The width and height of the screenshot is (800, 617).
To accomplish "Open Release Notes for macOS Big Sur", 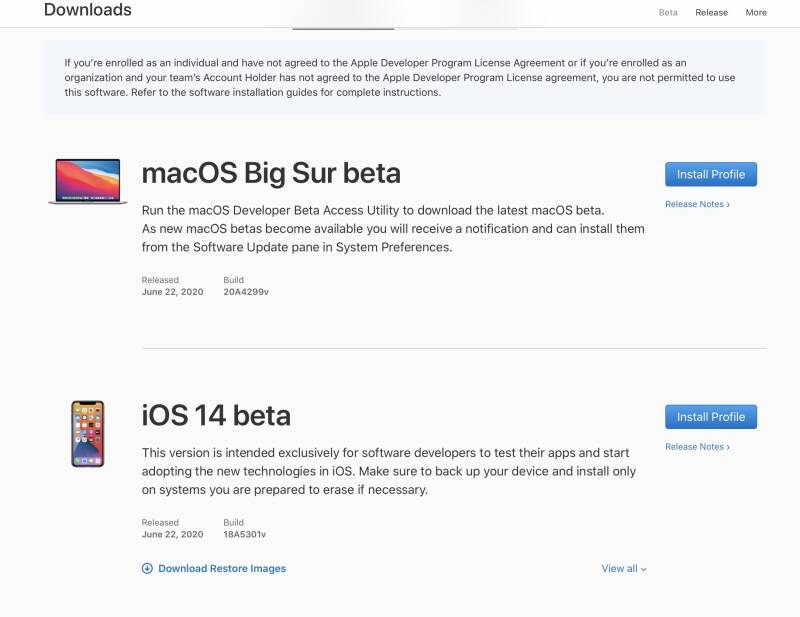I will point(697,204).
